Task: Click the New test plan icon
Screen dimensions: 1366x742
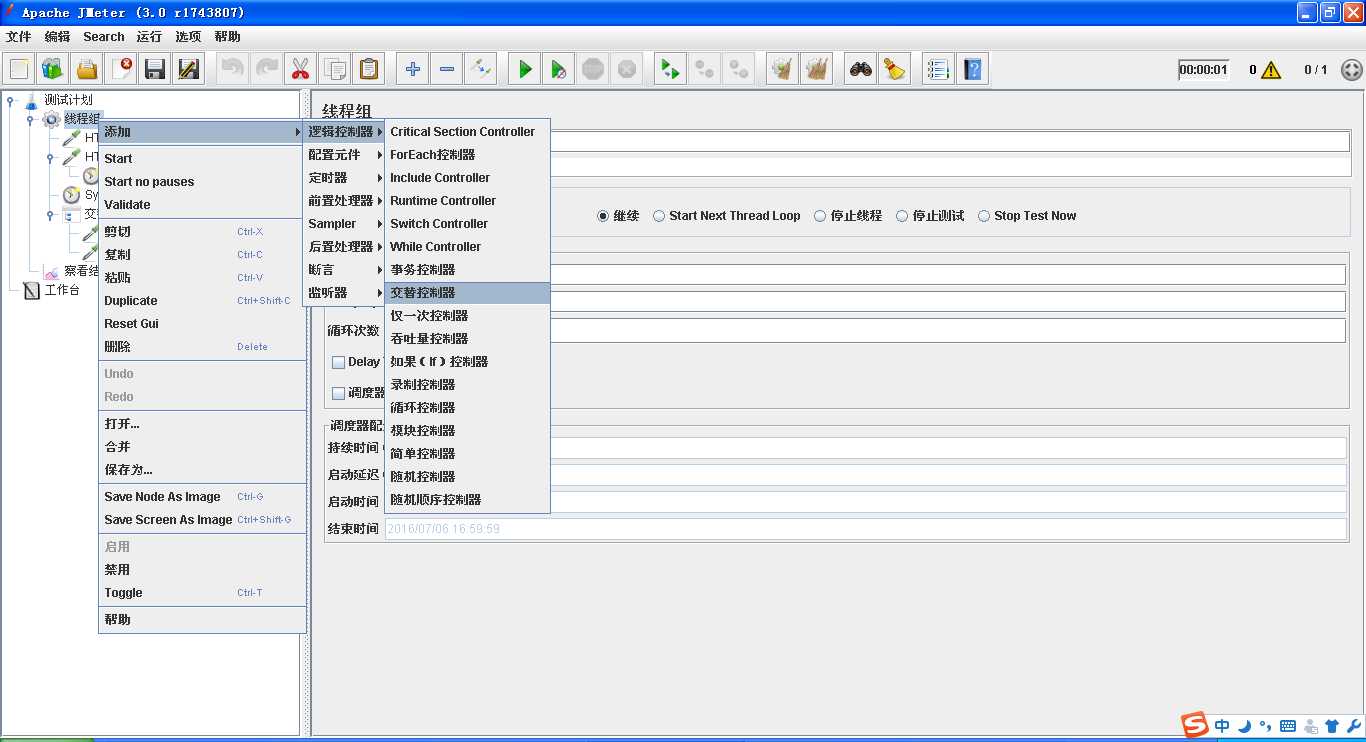Action: [19, 69]
